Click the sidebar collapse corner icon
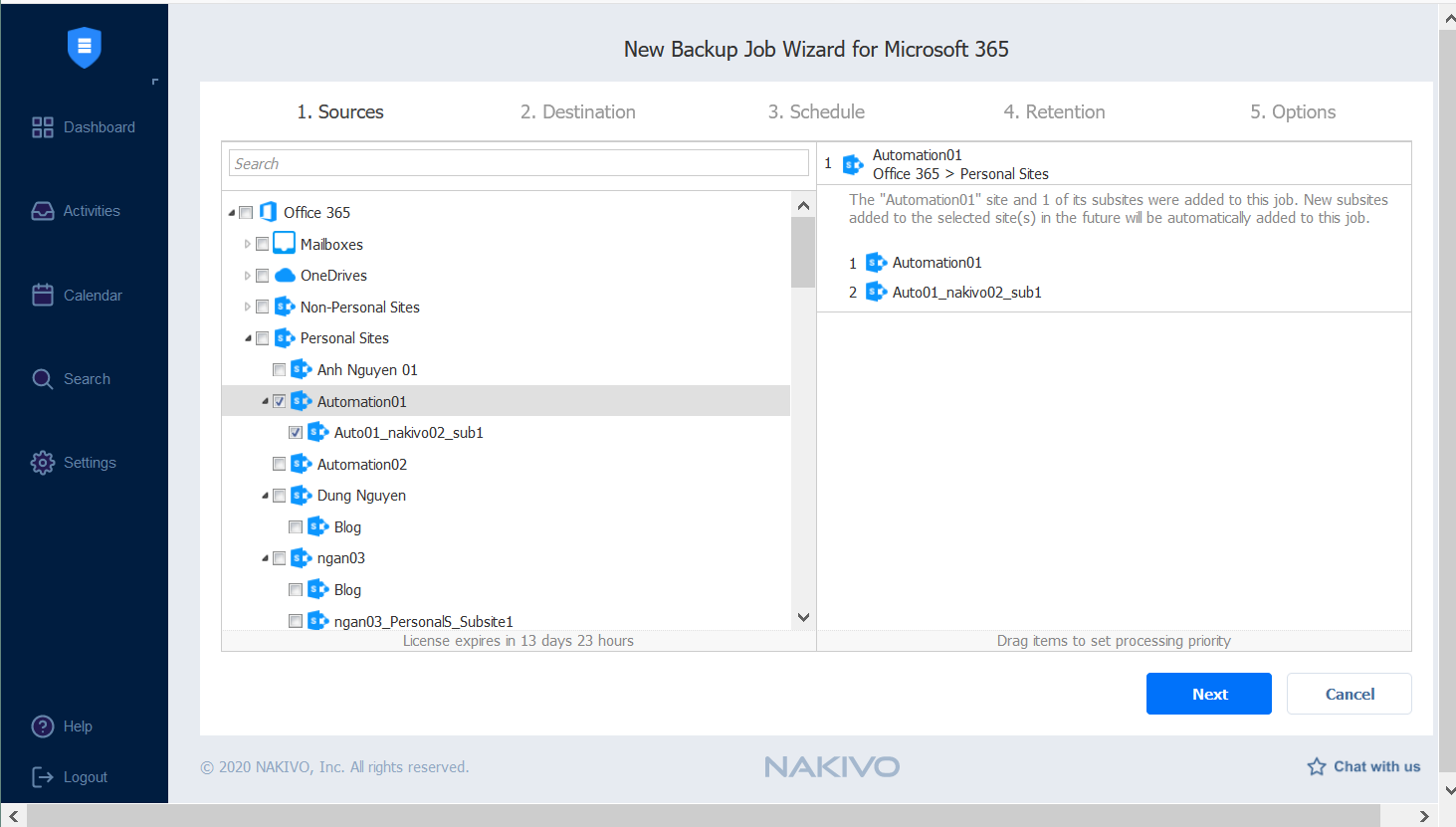Viewport: 1456px width, 827px height. pyautogui.click(x=154, y=82)
